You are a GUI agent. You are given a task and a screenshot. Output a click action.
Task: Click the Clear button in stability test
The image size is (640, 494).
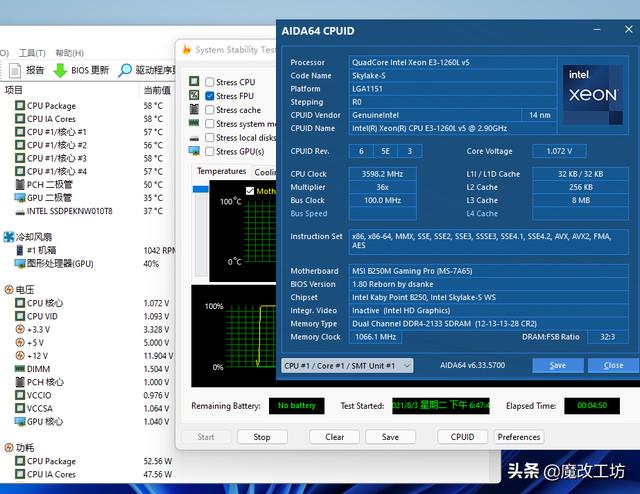334,437
